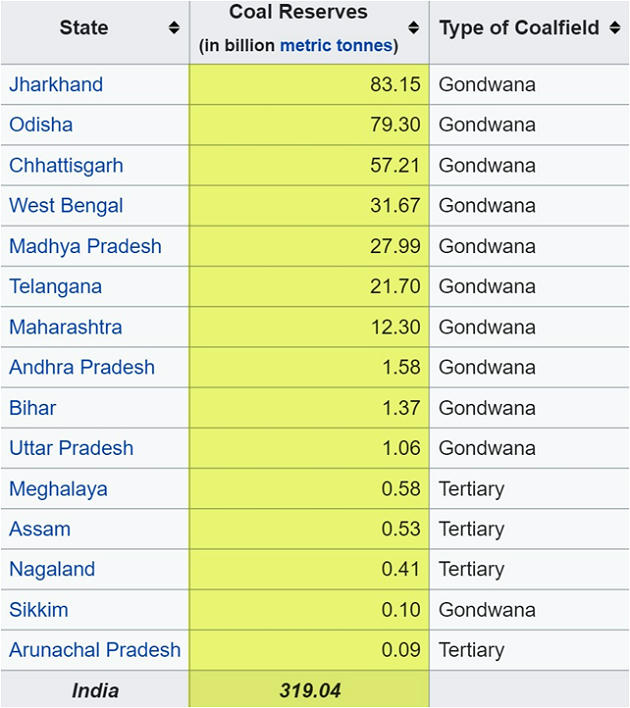Sort table by State column arrows
This screenshot has height=708, width=630.
(x=174, y=28)
